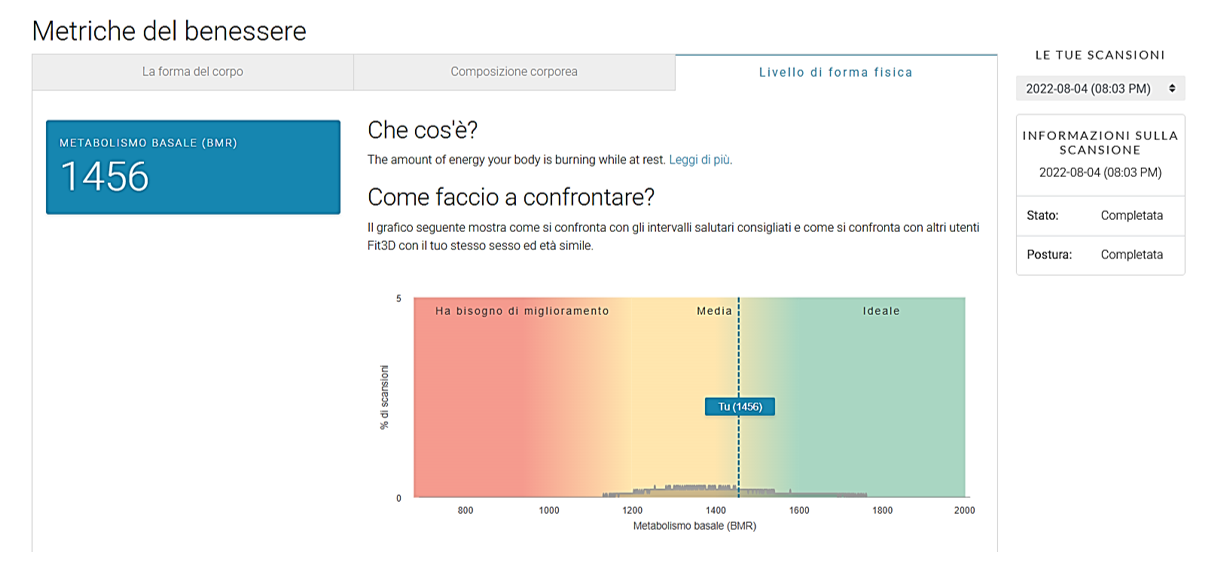Click the Leggi di più link

[700, 159]
